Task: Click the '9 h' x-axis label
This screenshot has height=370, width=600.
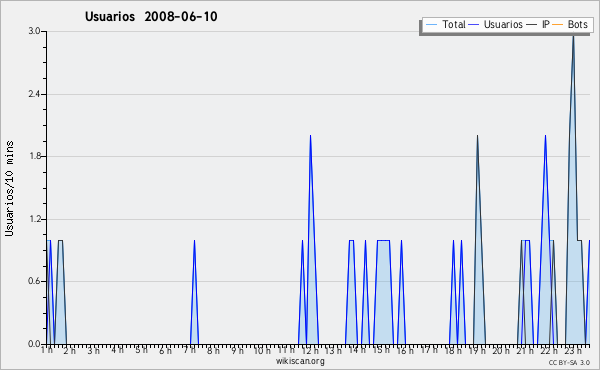Action: point(237,350)
